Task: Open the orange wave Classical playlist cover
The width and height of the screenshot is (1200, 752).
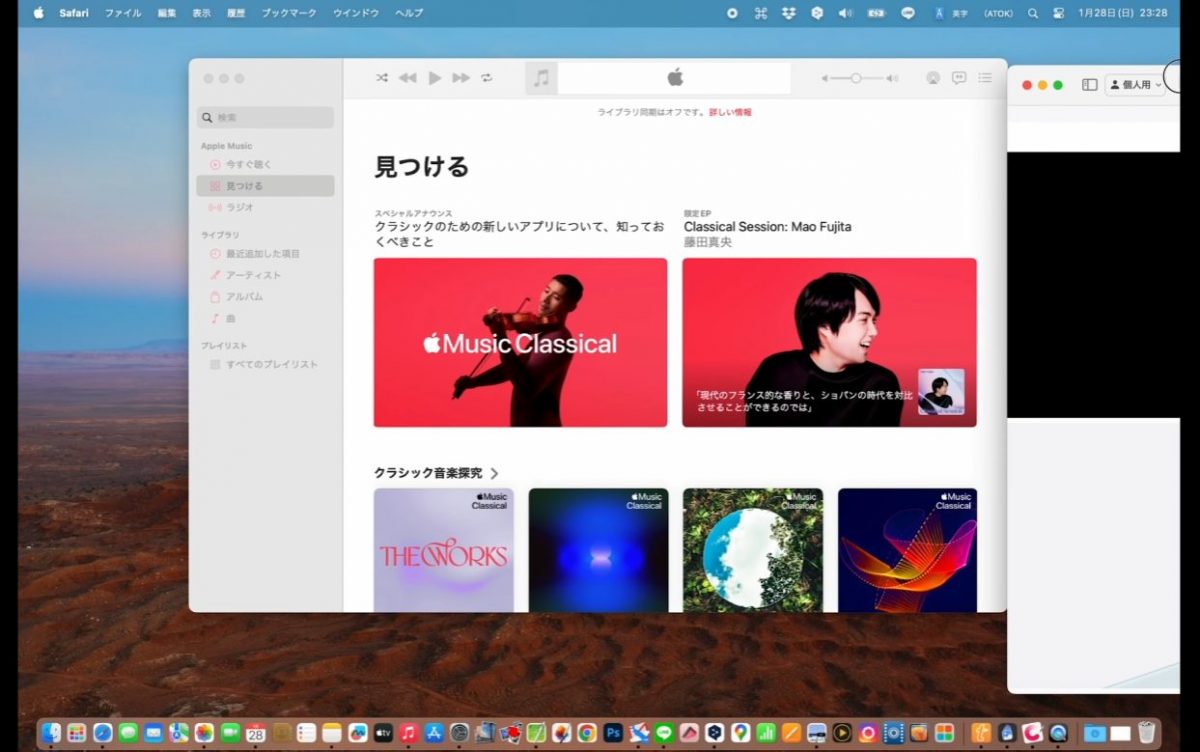Action: [x=907, y=550]
